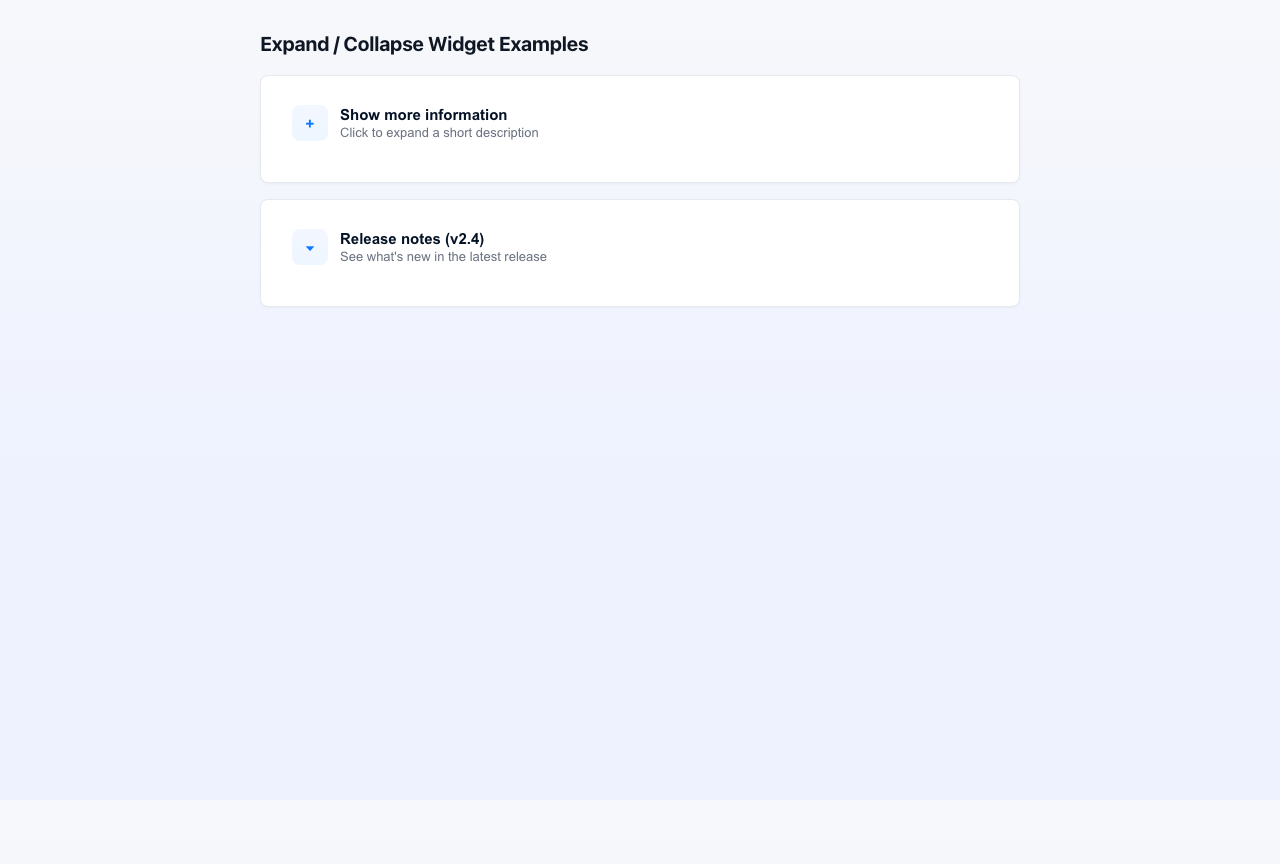Toggle visibility of the description content
The width and height of the screenshot is (1280, 864).
309,122
